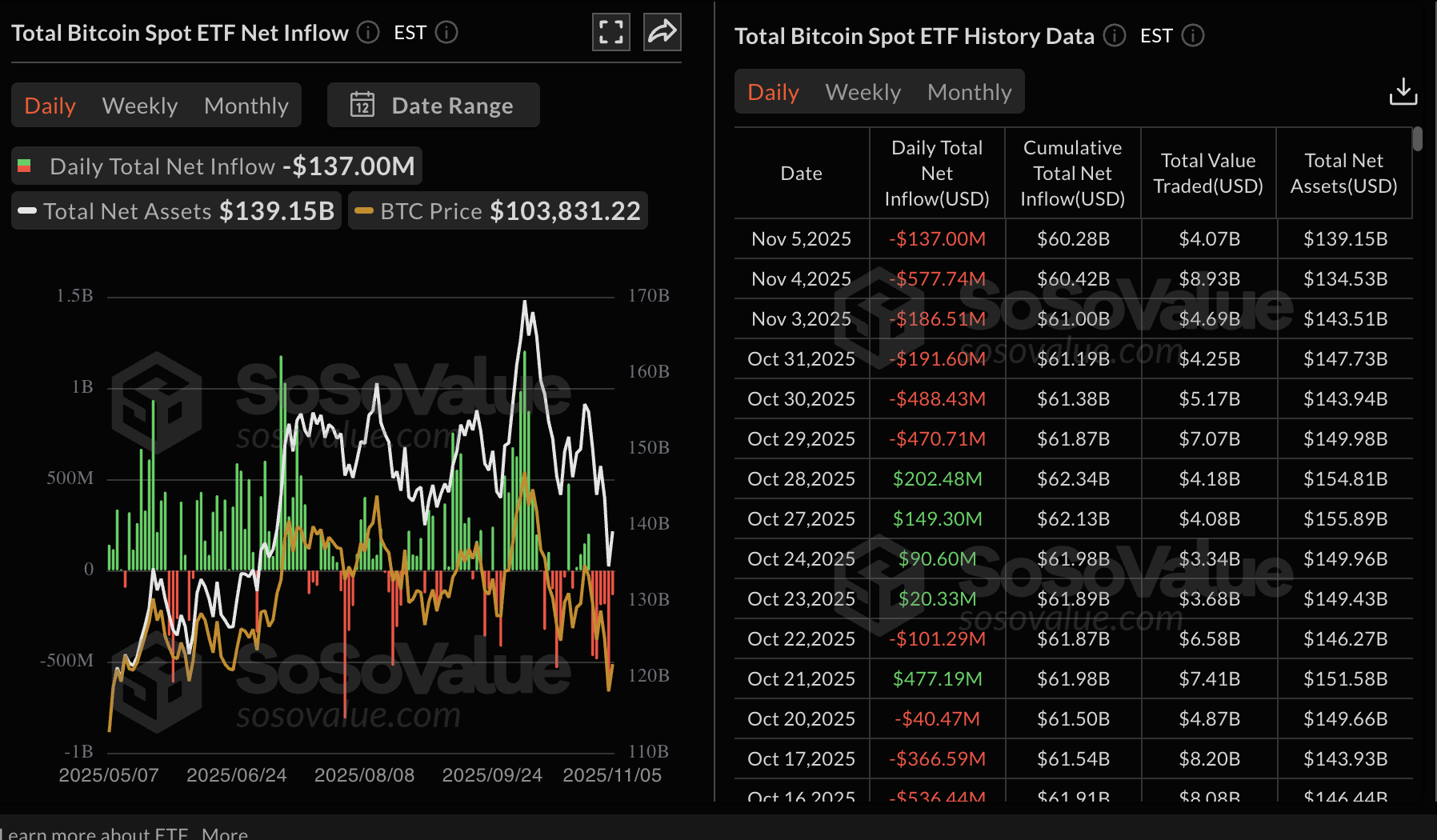View info about Total Bitcoin Spot ETF History Data
1437x840 pixels.
[x=1113, y=36]
